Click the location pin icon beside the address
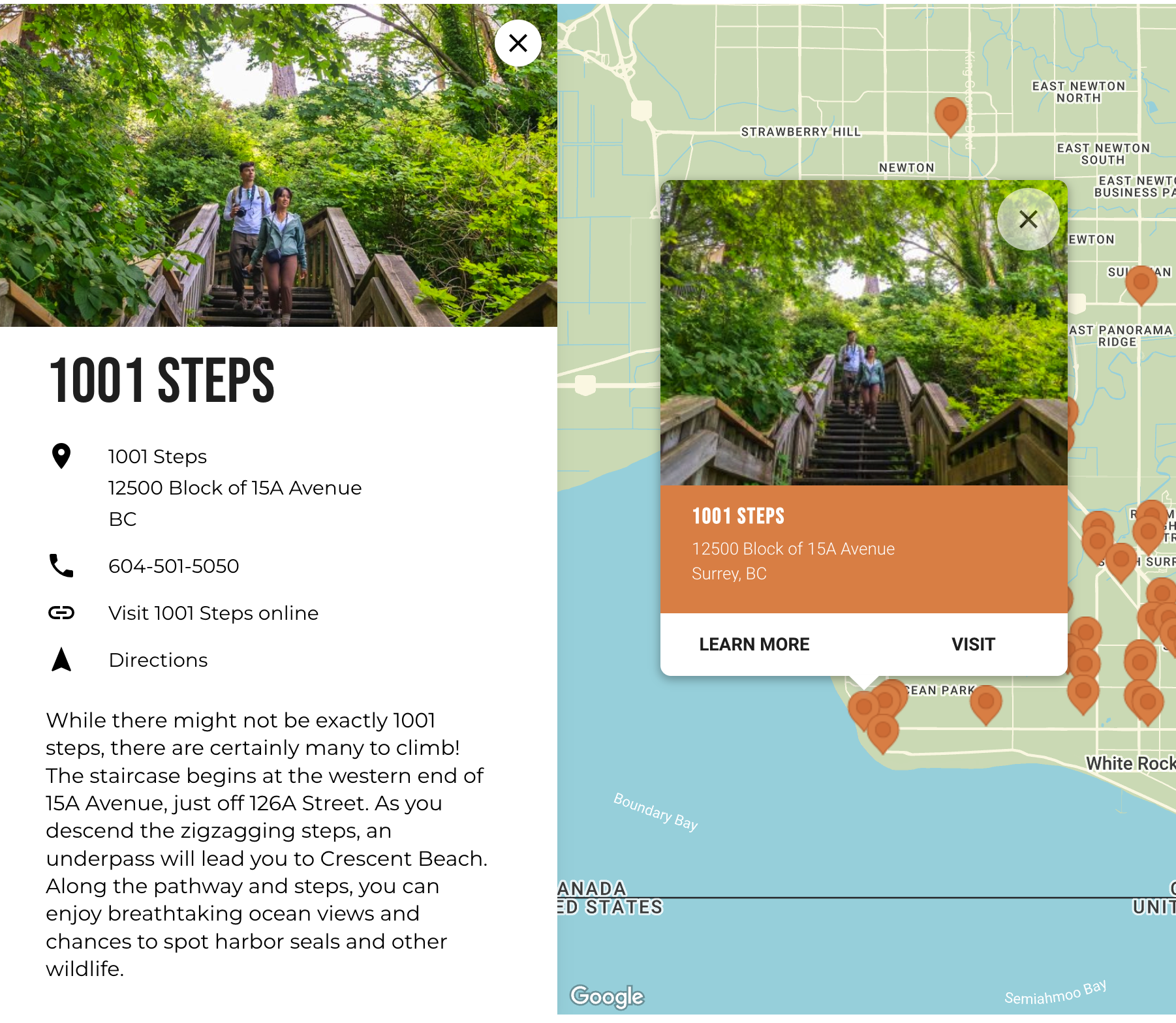Image resolution: width=1176 pixels, height=1023 pixels. point(62,457)
